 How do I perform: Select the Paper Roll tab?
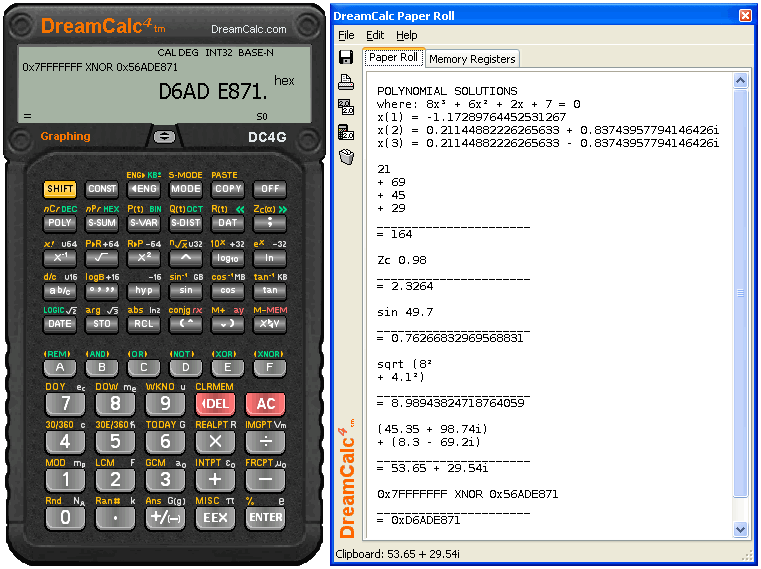click(393, 57)
